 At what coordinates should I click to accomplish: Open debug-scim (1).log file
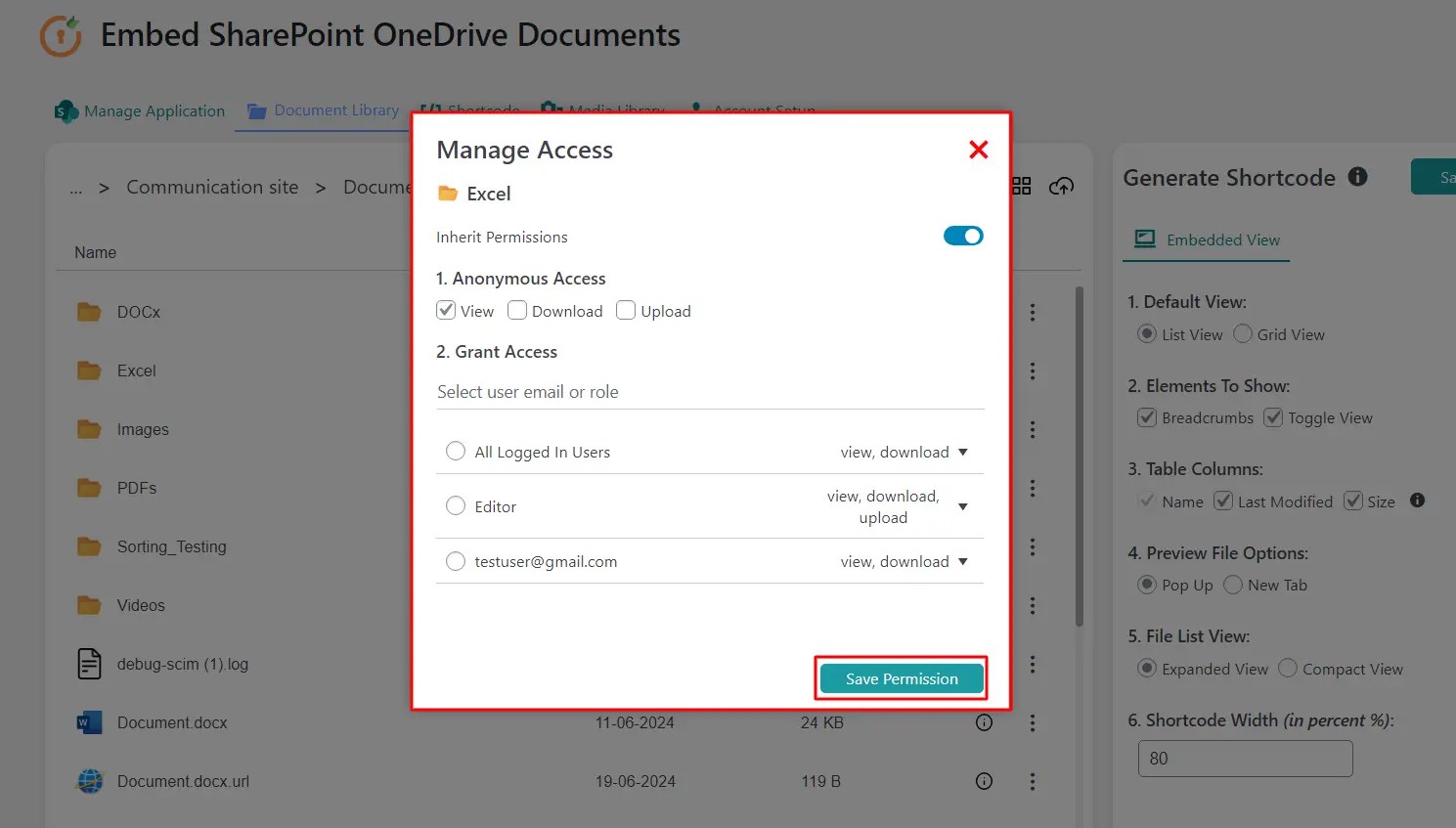click(183, 664)
